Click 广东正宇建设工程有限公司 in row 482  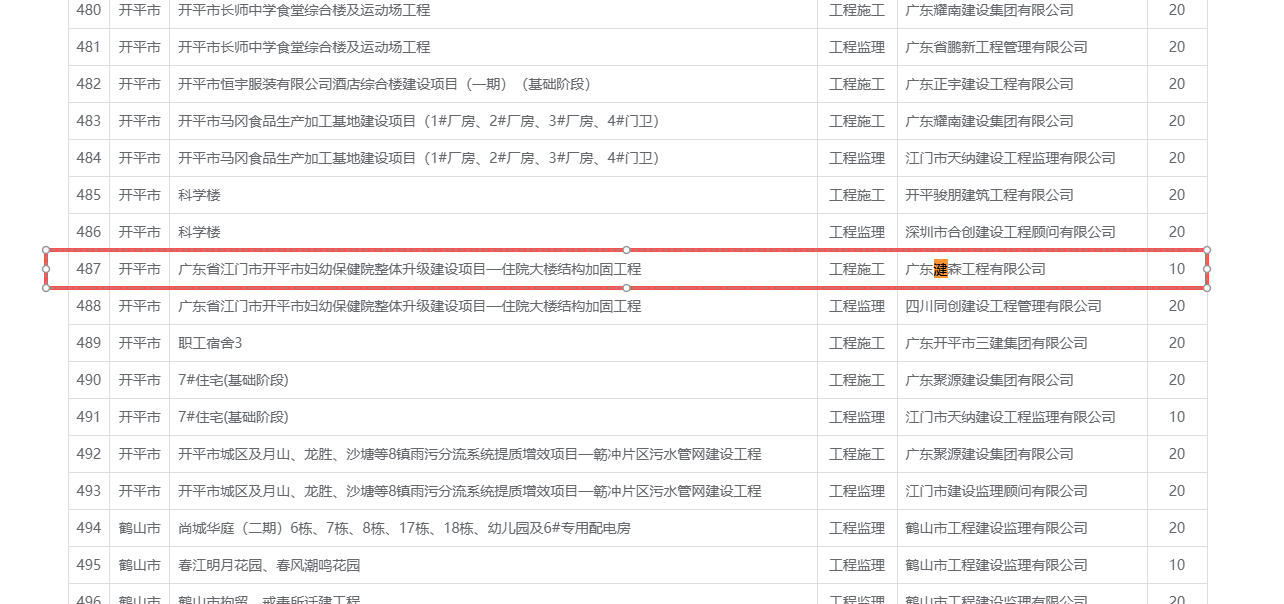tap(989, 84)
